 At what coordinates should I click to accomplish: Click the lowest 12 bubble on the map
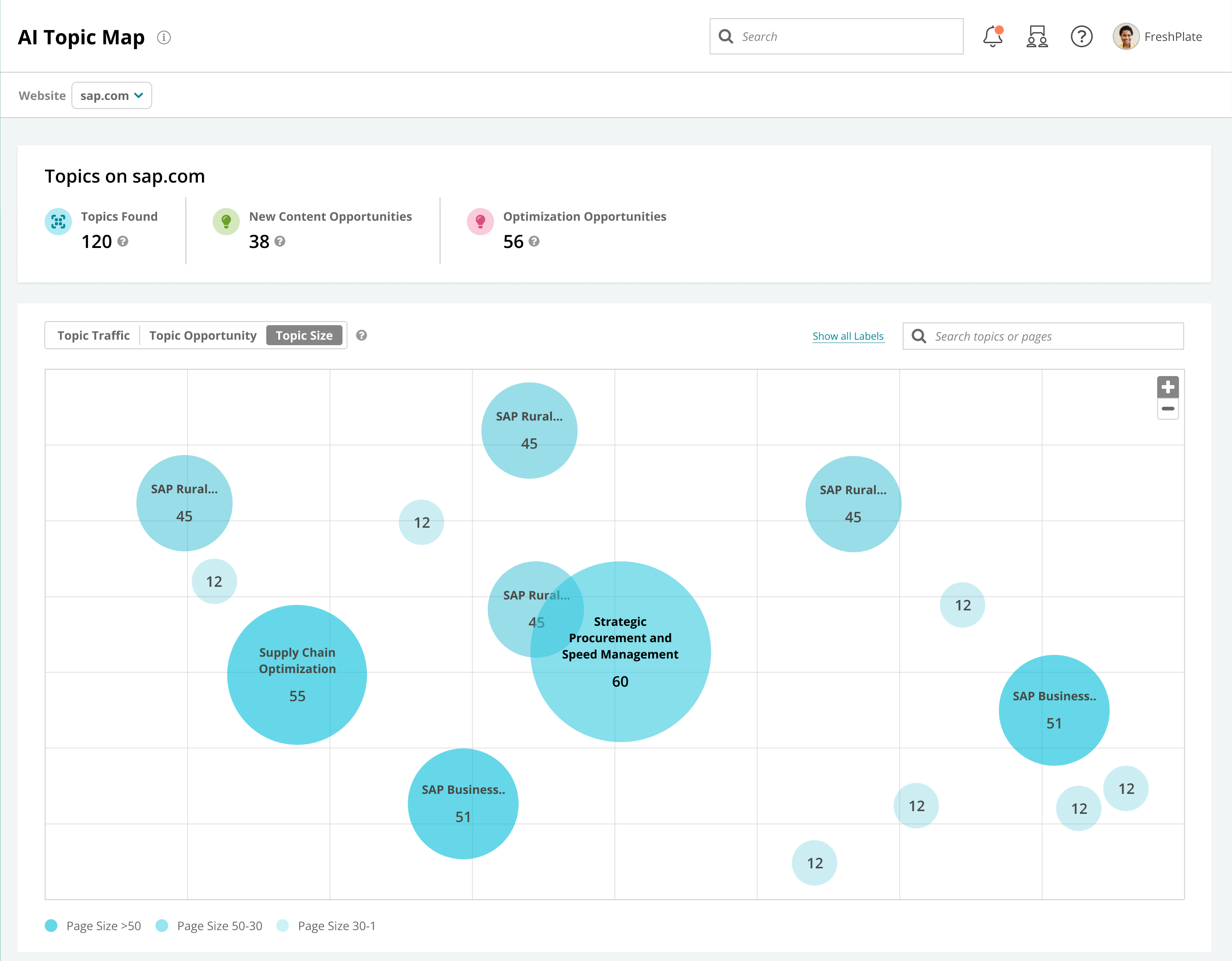pyautogui.click(x=814, y=863)
